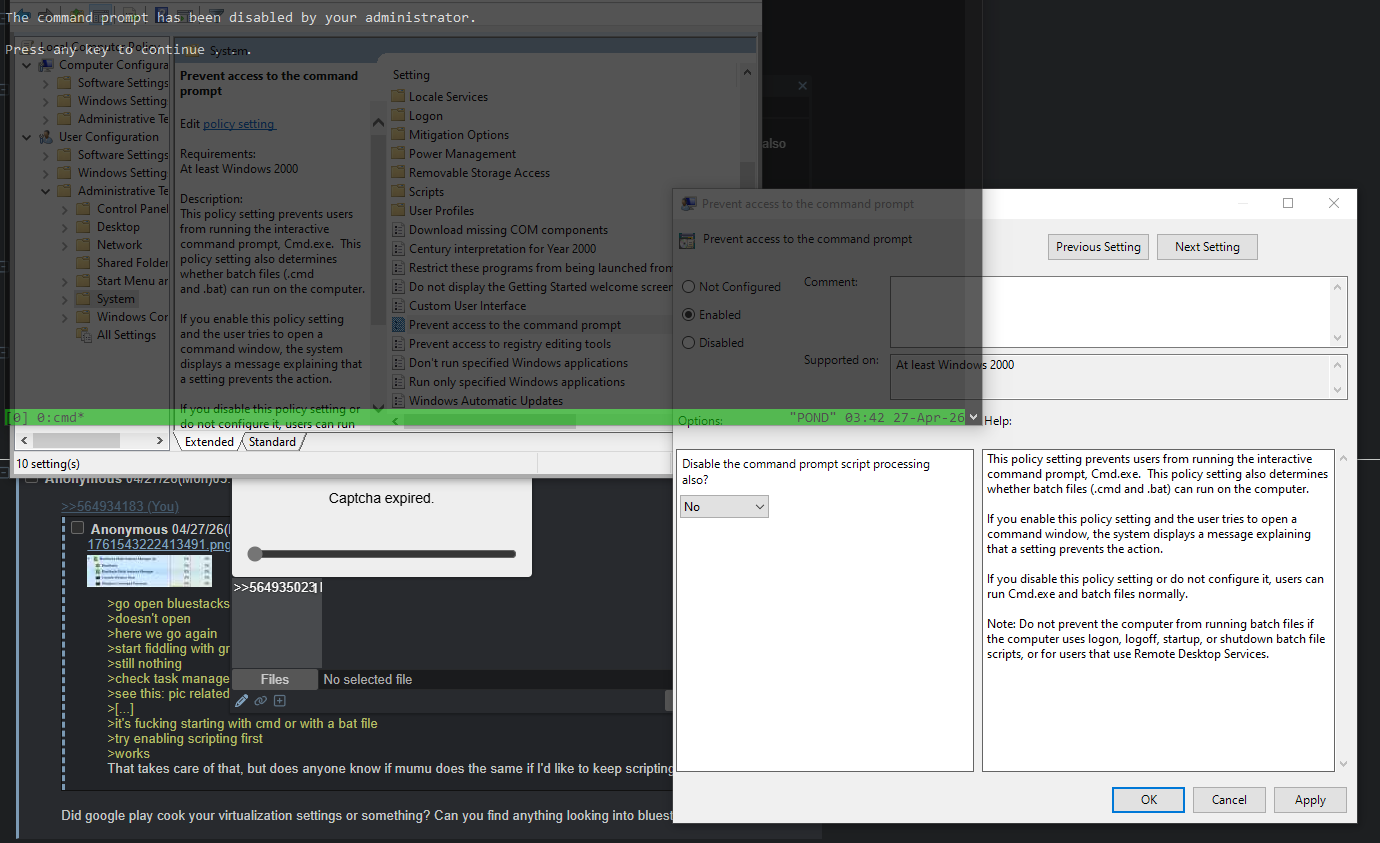This screenshot has height=843, width=1380.
Task: Open the >>564934183 (You) quote link
Action: click(x=120, y=507)
